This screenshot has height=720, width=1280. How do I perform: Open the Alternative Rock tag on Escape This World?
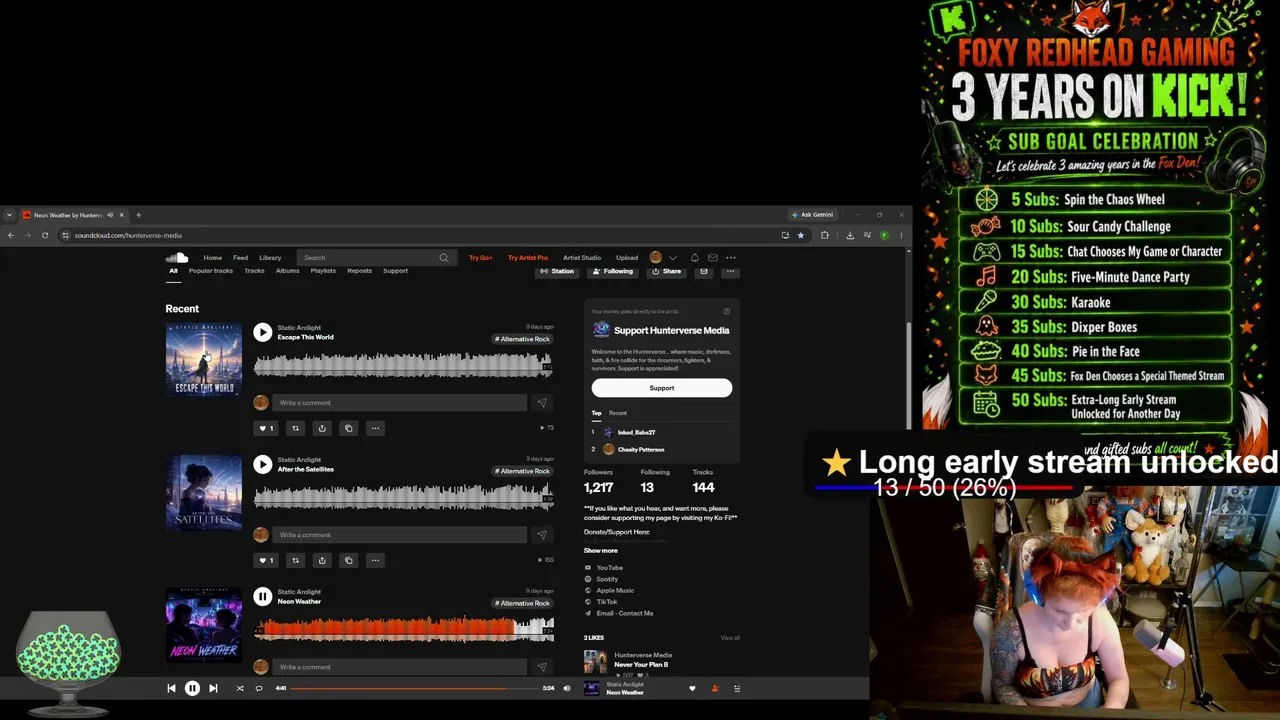pyautogui.click(x=522, y=339)
